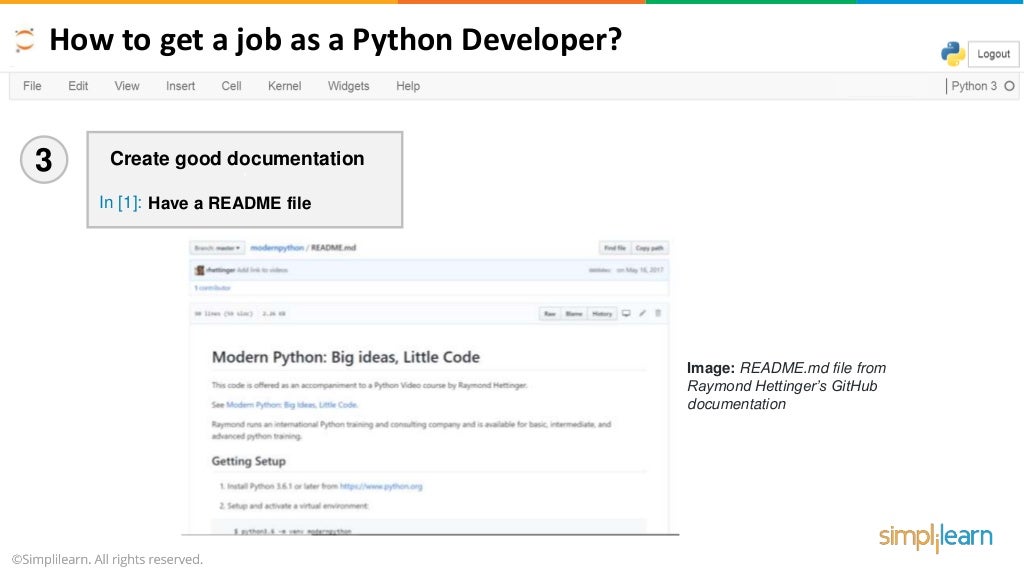Open the rhettinger author link

coord(220,270)
